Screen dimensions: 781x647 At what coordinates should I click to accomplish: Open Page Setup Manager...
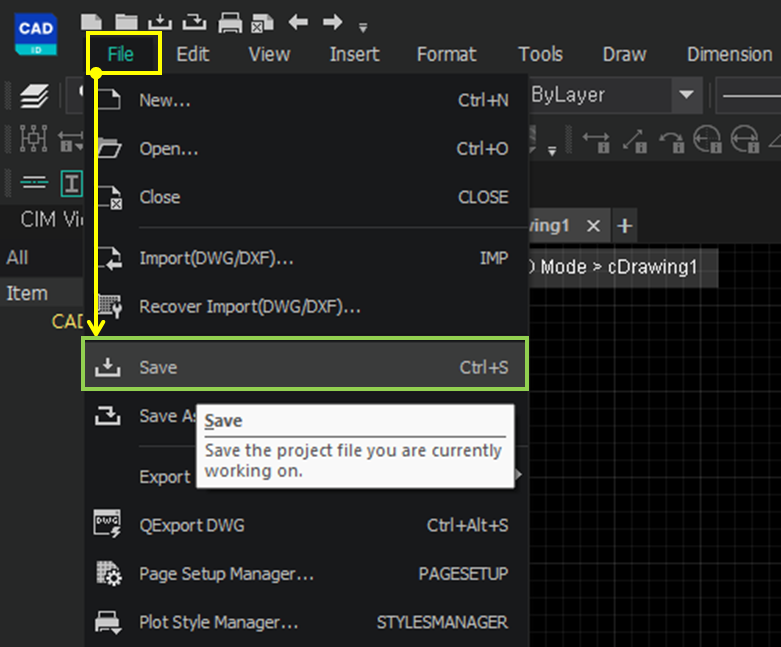tap(305, 574)
